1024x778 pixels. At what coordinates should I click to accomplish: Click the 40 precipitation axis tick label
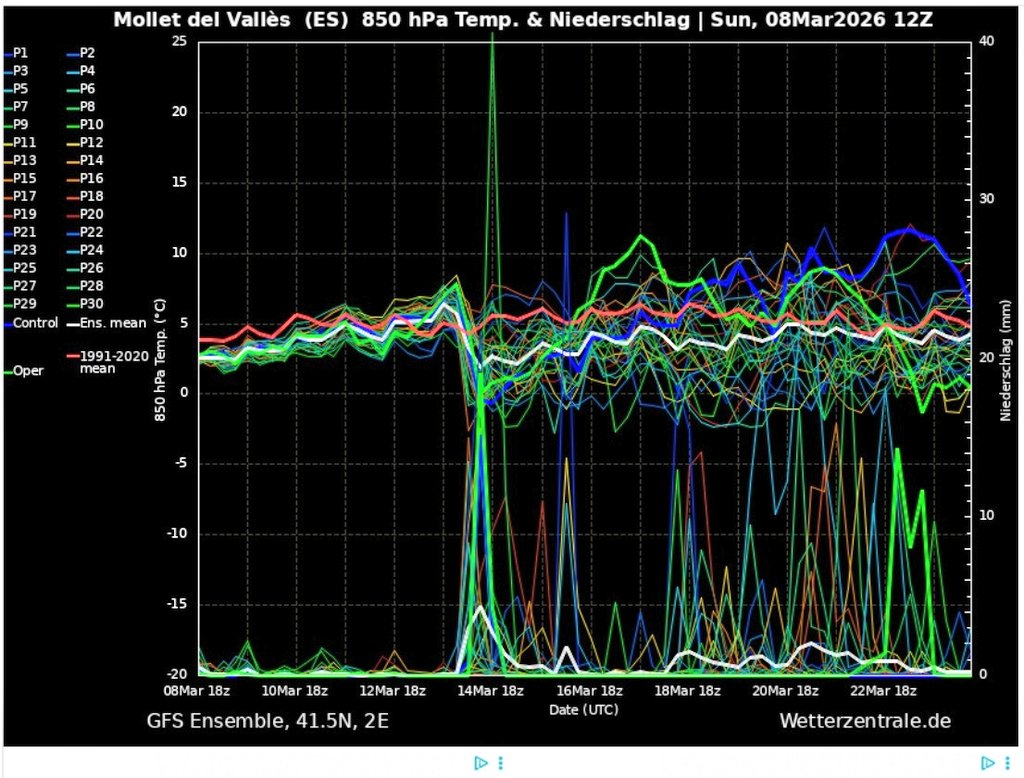point(987,41)
